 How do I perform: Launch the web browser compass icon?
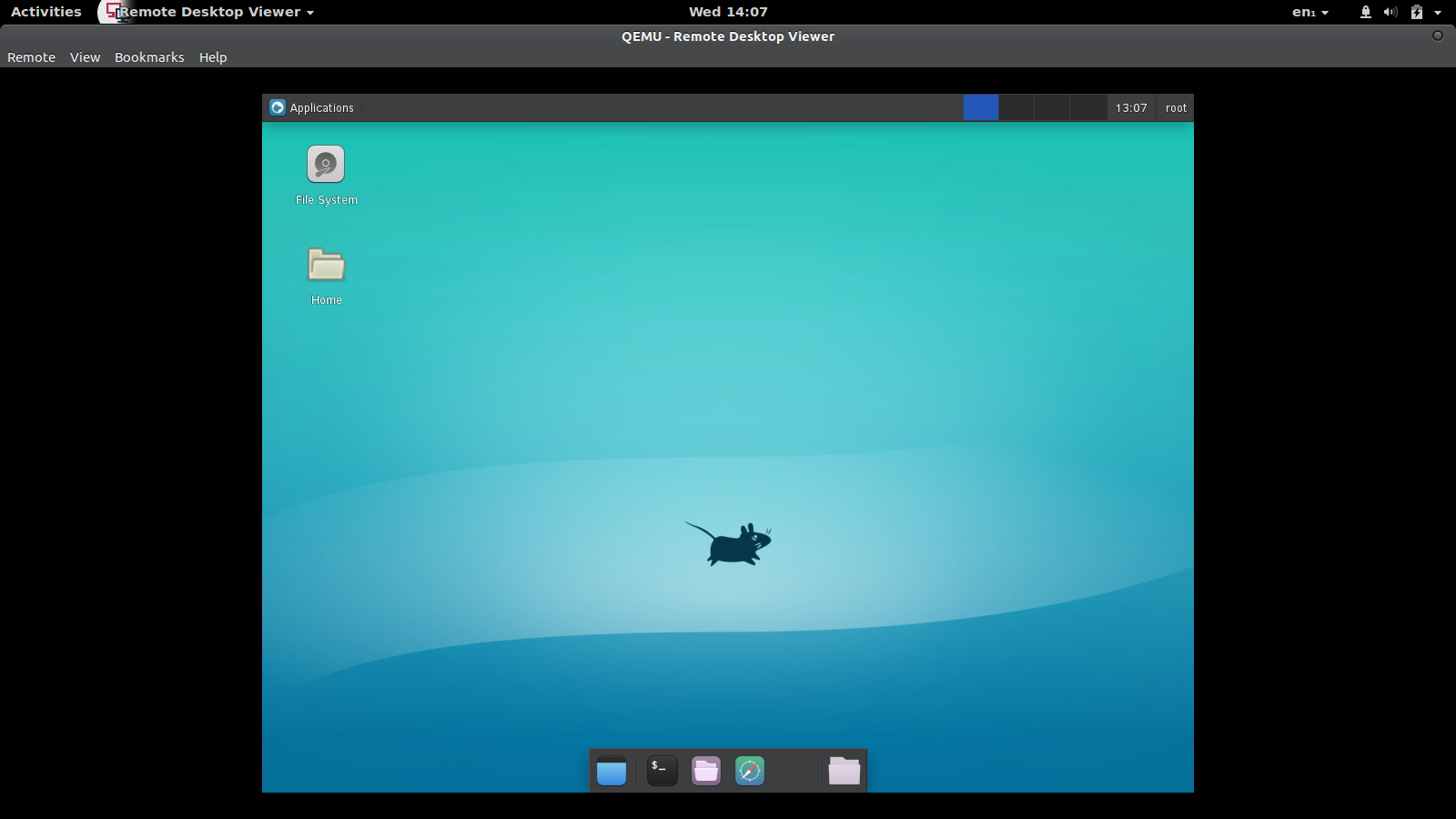[750, 771]
